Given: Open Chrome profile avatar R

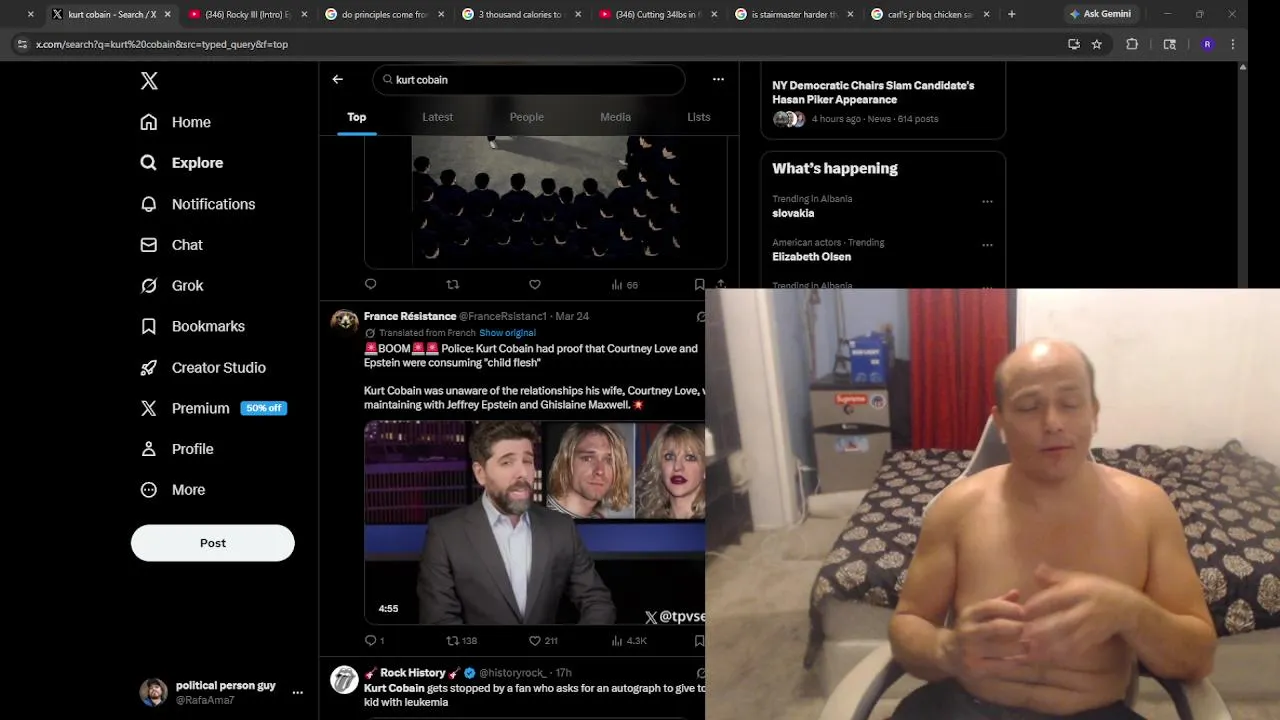Looking at the screenshot, I should (x=1207, y=44).
